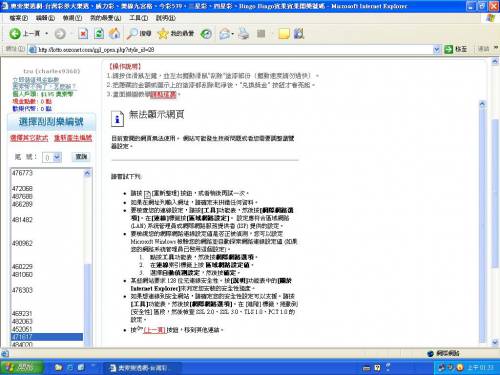
Task: Open the Search magnifier icon
Action: pyautogui.click(x=133, y=33)
